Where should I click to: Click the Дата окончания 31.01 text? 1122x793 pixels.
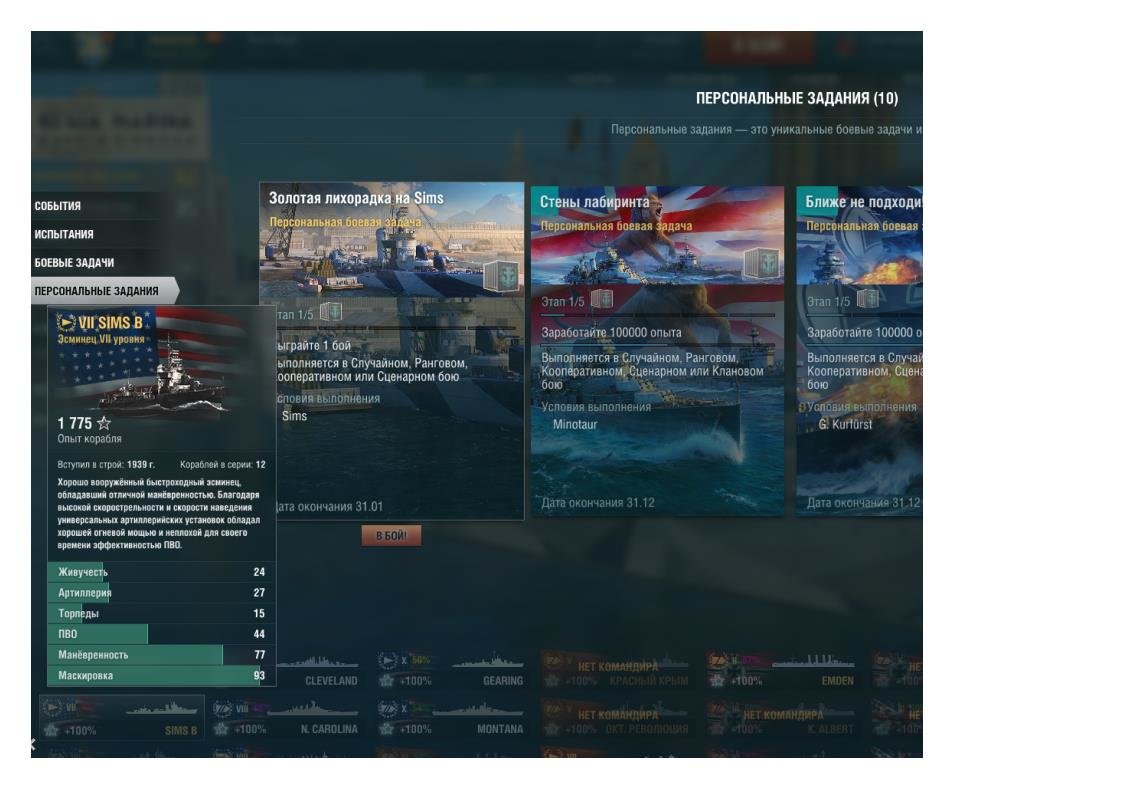click(329, 507)
